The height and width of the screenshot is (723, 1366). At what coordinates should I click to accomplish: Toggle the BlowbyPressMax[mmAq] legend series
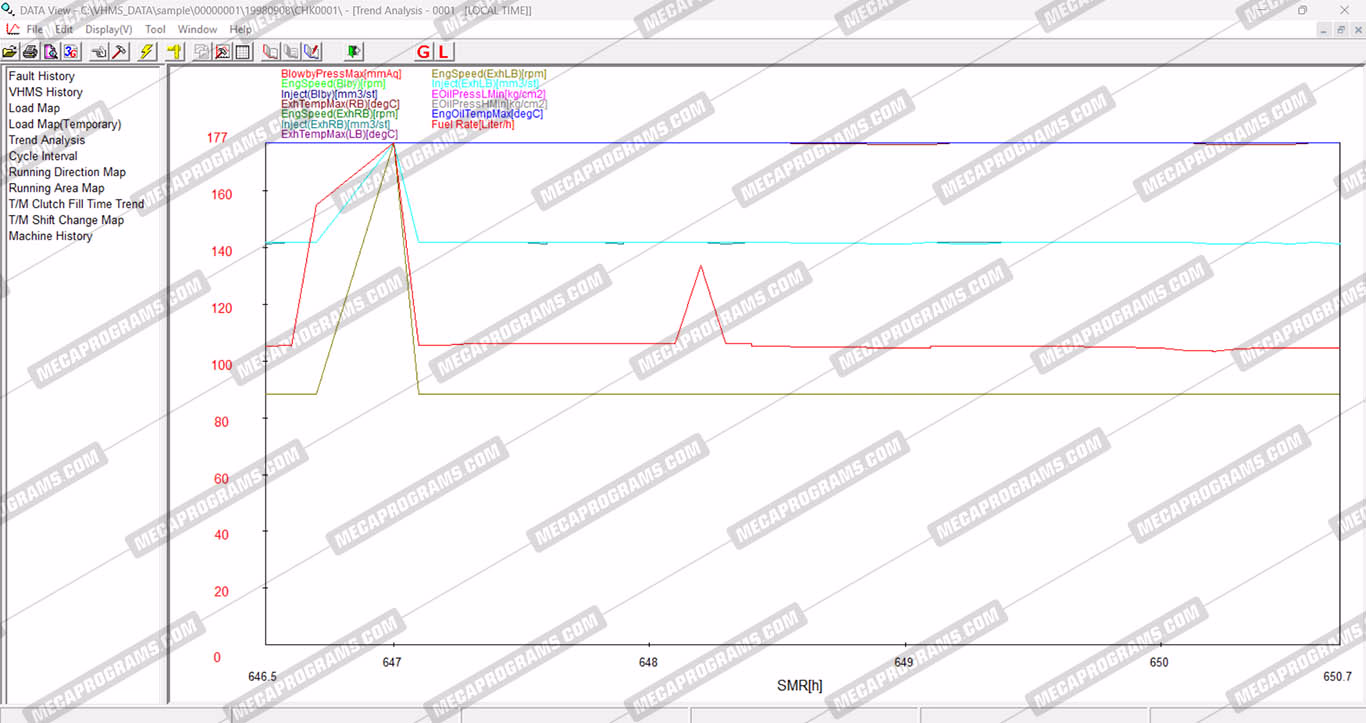coord(340,74)
